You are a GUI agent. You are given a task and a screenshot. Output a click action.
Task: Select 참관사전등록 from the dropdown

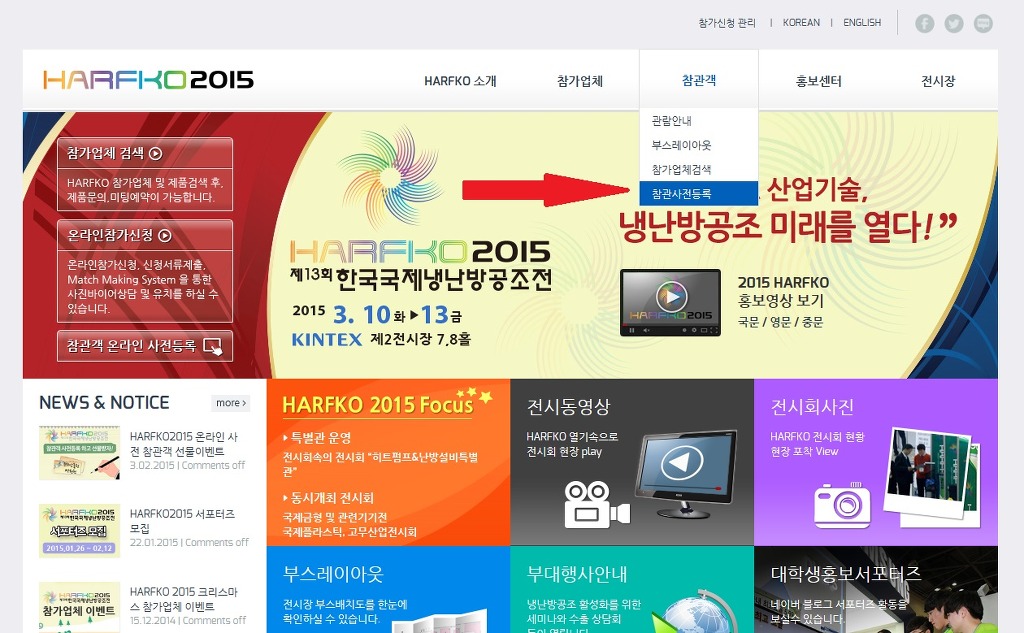(x=699, y=193)
